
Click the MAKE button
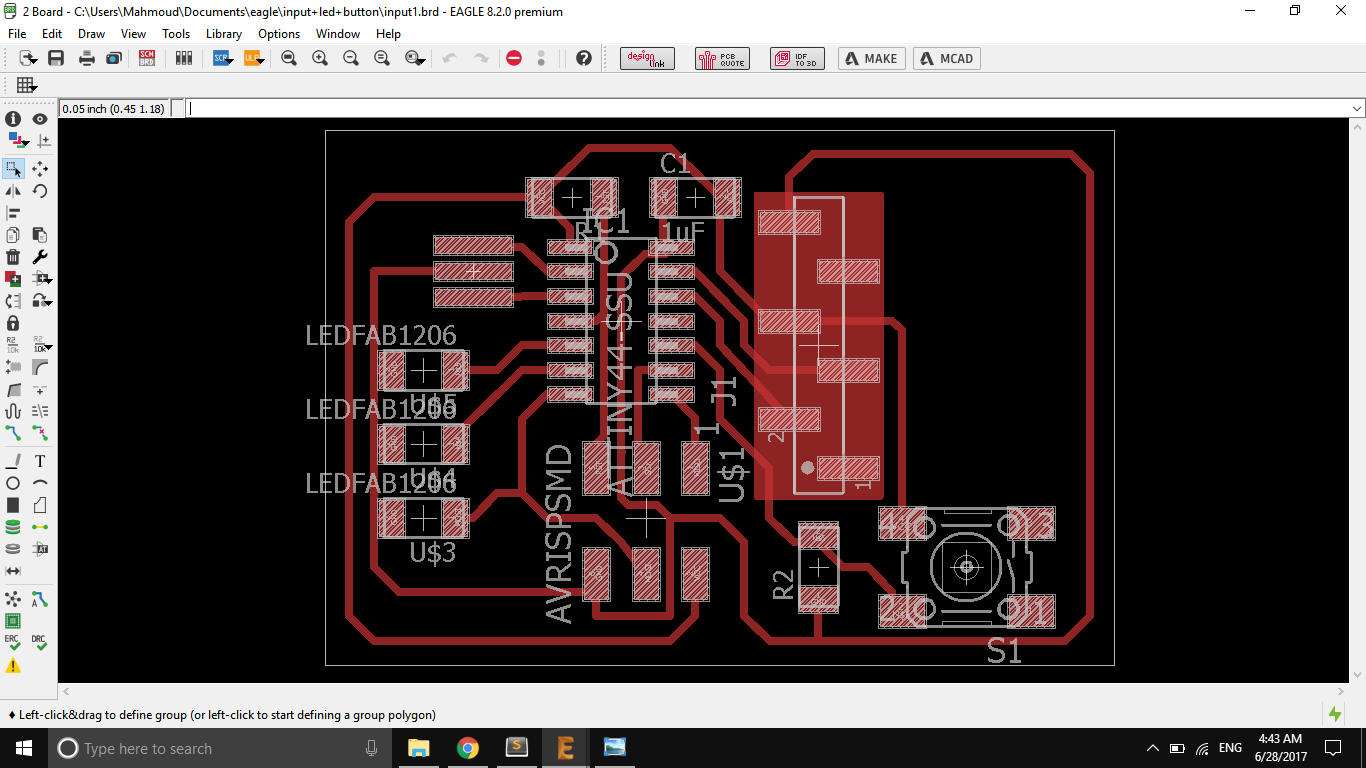click(x=872, y=58)
